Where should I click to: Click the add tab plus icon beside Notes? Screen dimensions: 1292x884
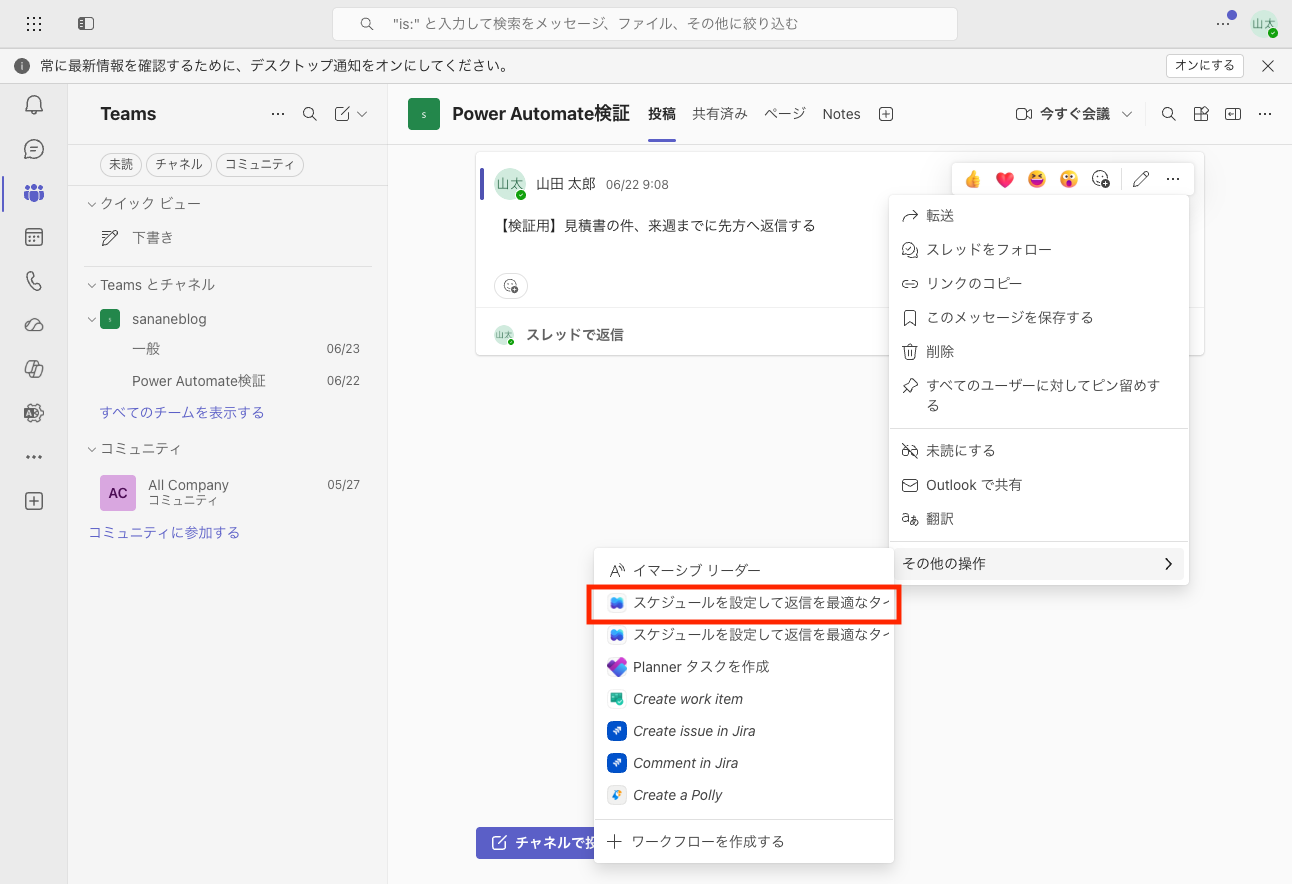(885, 114)
